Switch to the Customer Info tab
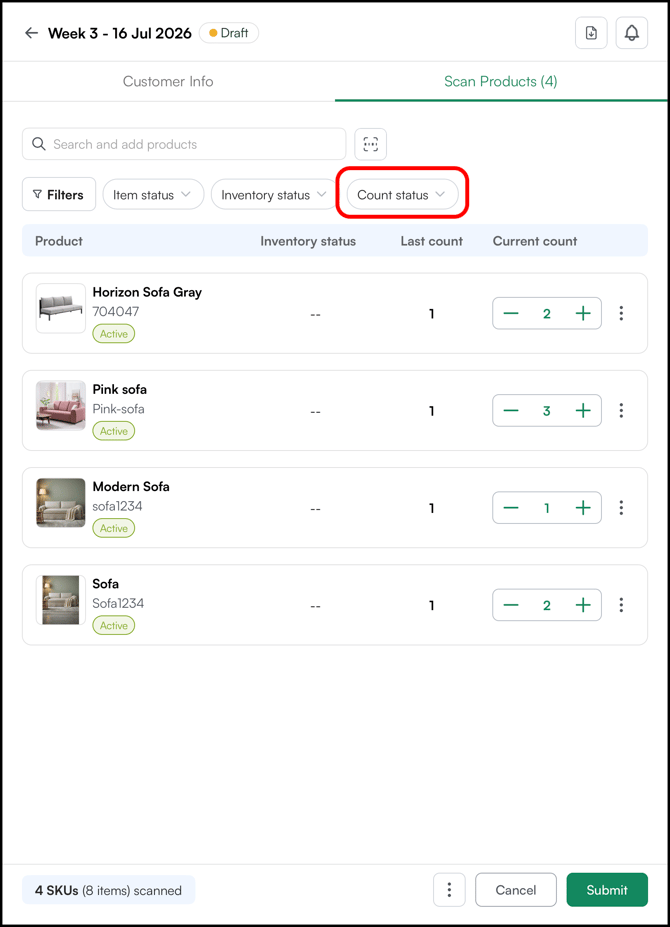670x927 pixels. [x=168, y=82]
